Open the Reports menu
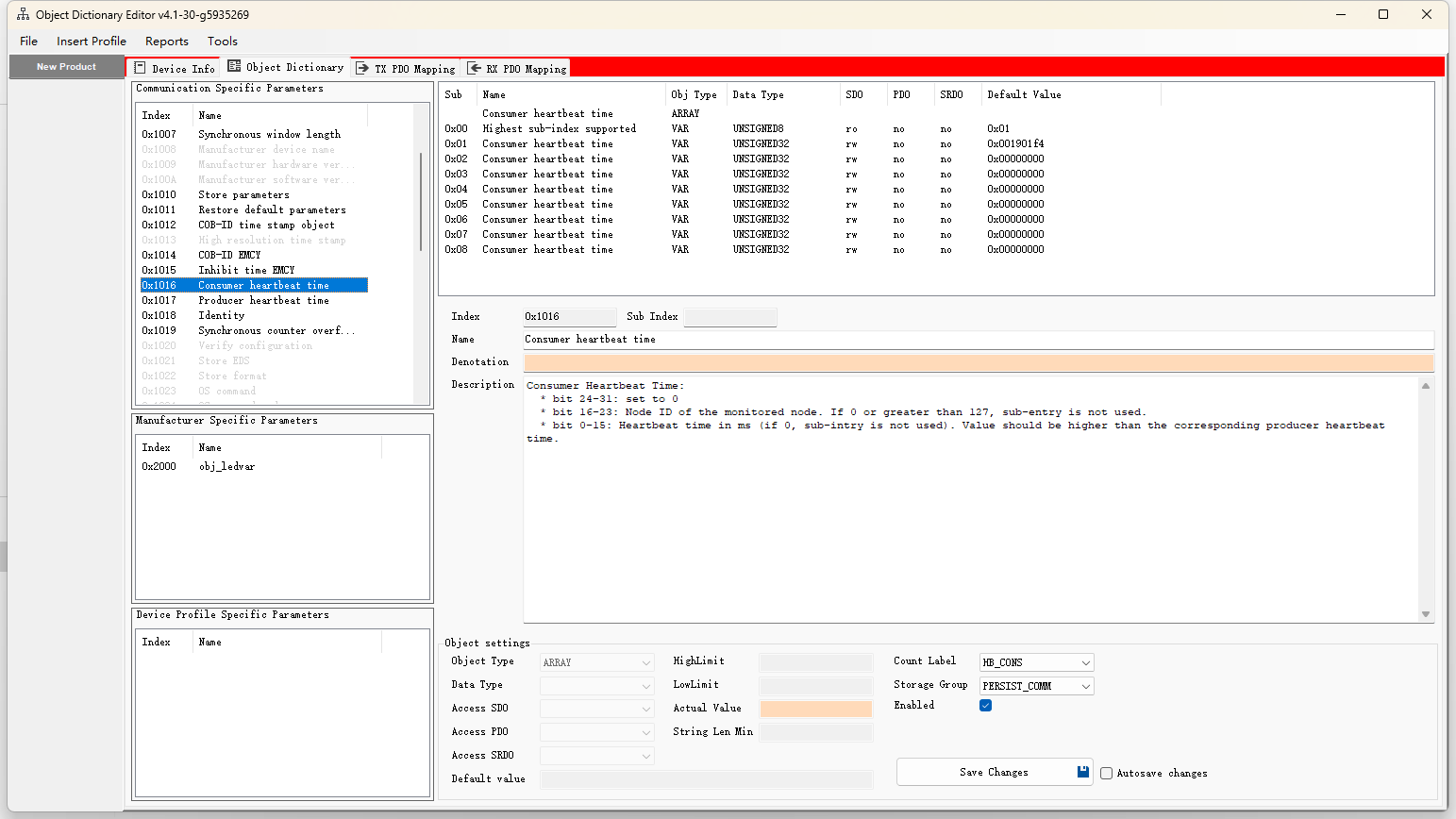1456x819 pixels. pos(167,42)
